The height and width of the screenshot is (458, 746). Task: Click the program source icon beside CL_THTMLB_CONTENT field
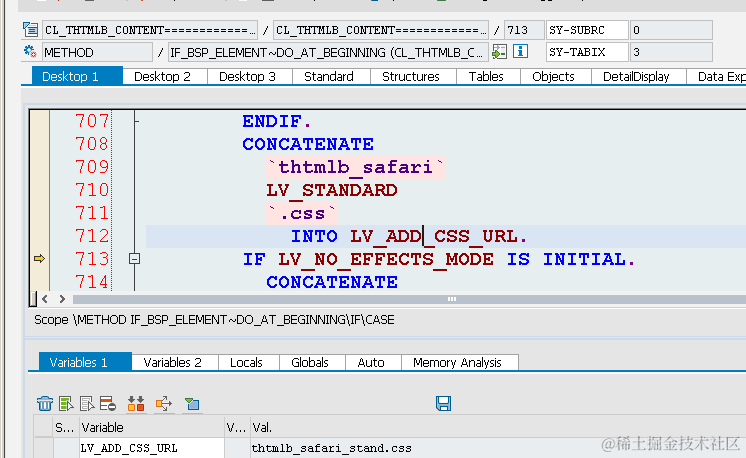pyautogui.click(x=30, y=29)
